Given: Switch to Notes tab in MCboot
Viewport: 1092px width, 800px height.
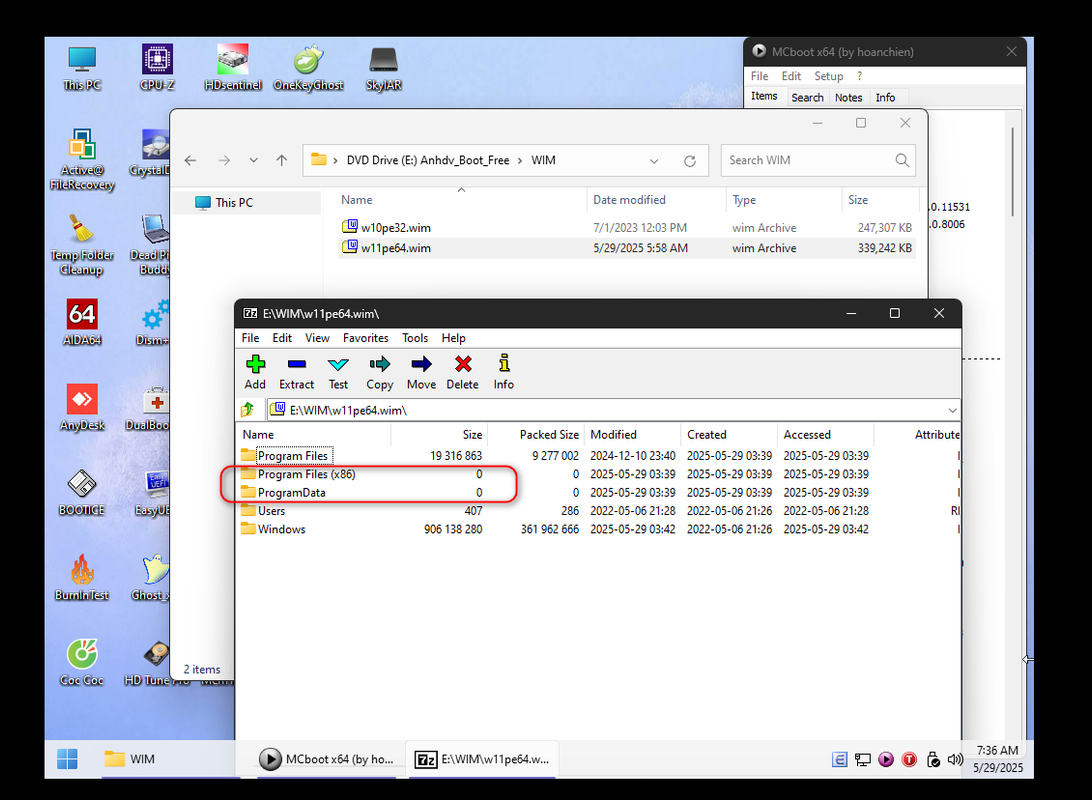Looking at the screenshot, I should coord(848,97).
